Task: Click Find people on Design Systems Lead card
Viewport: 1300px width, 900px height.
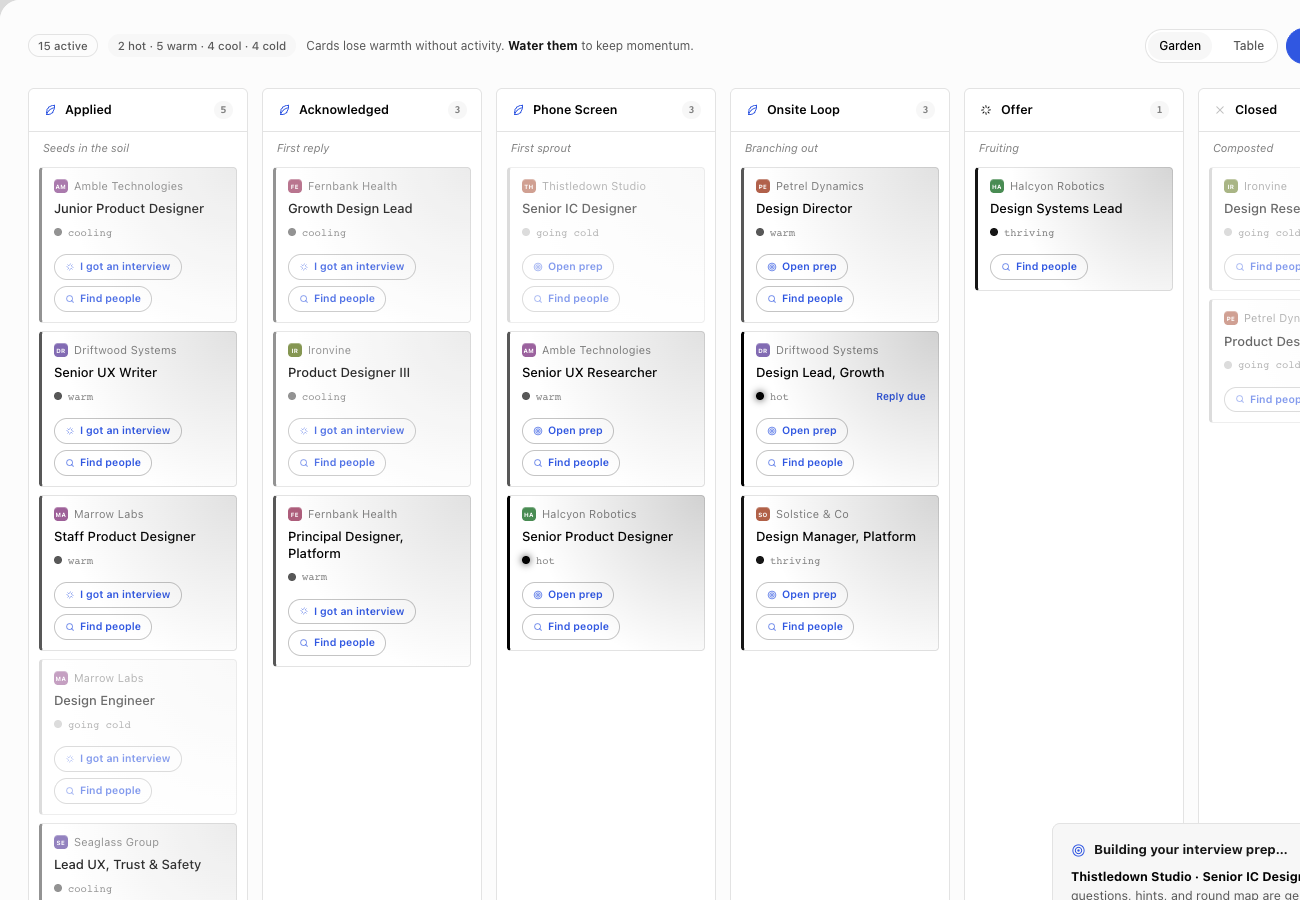Action: pos(1039,267)
